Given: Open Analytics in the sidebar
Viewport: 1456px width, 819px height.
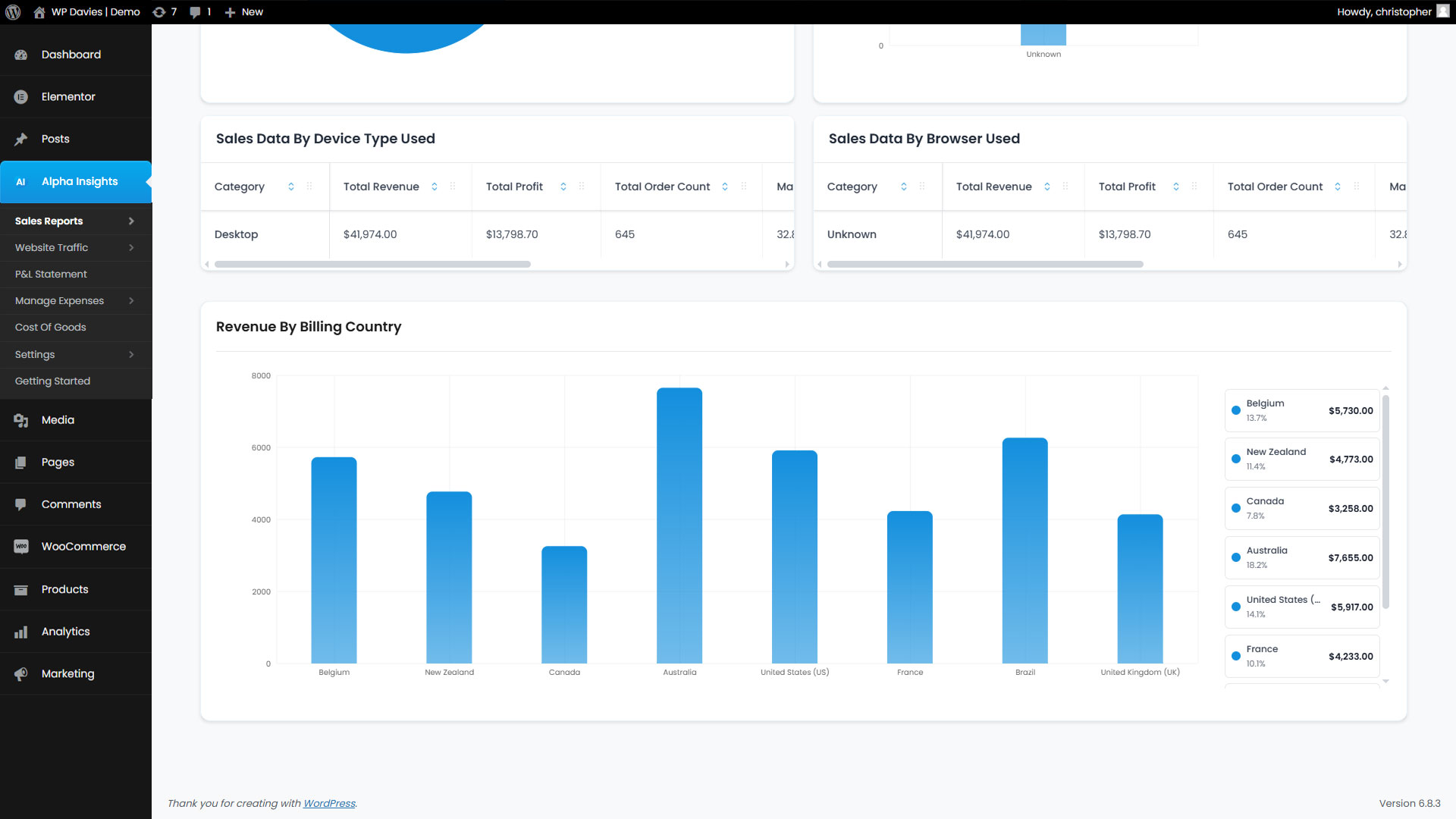Looking at the screenshot, I should [65, 632].
